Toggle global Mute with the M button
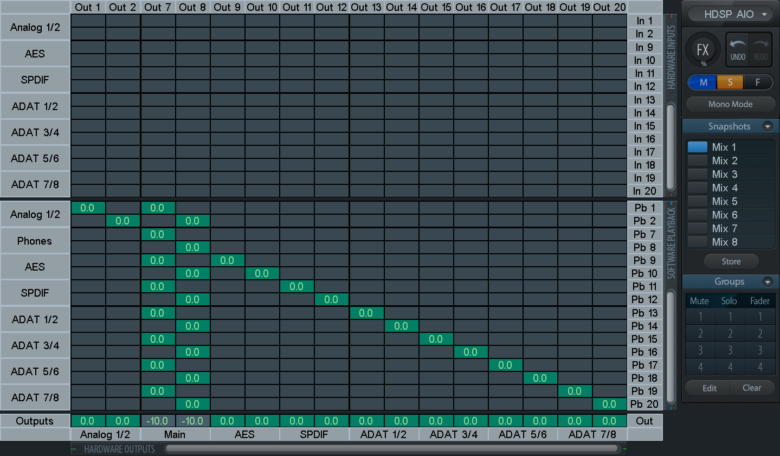Image resolution: width=780 pixels, height=456 pixels. click(704, 82)
